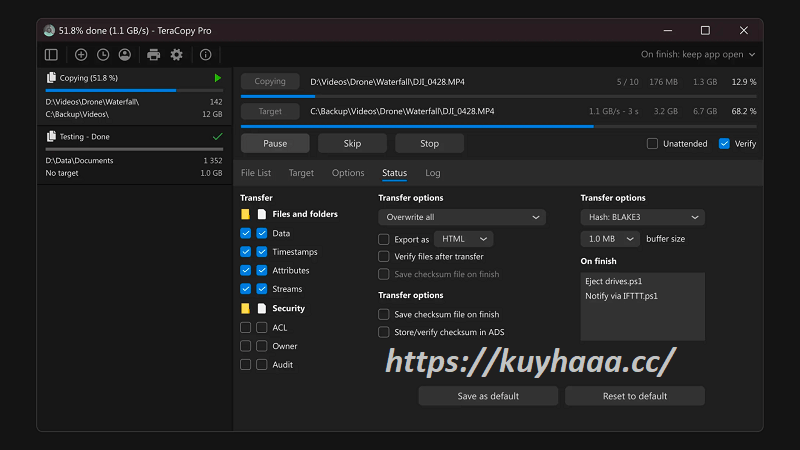Toggle the sidebar panel icon
This screenshot has height=450, width=800.
point(52,55)
